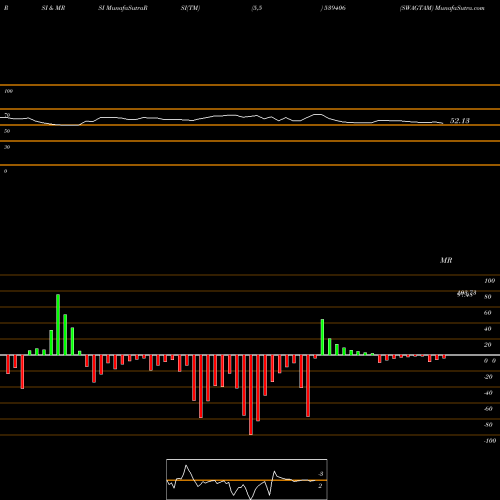Screen dimensions: 500x500
Task: Click the tallest green histogram bar
Action: pyautogui.click(x=58, y=325)
